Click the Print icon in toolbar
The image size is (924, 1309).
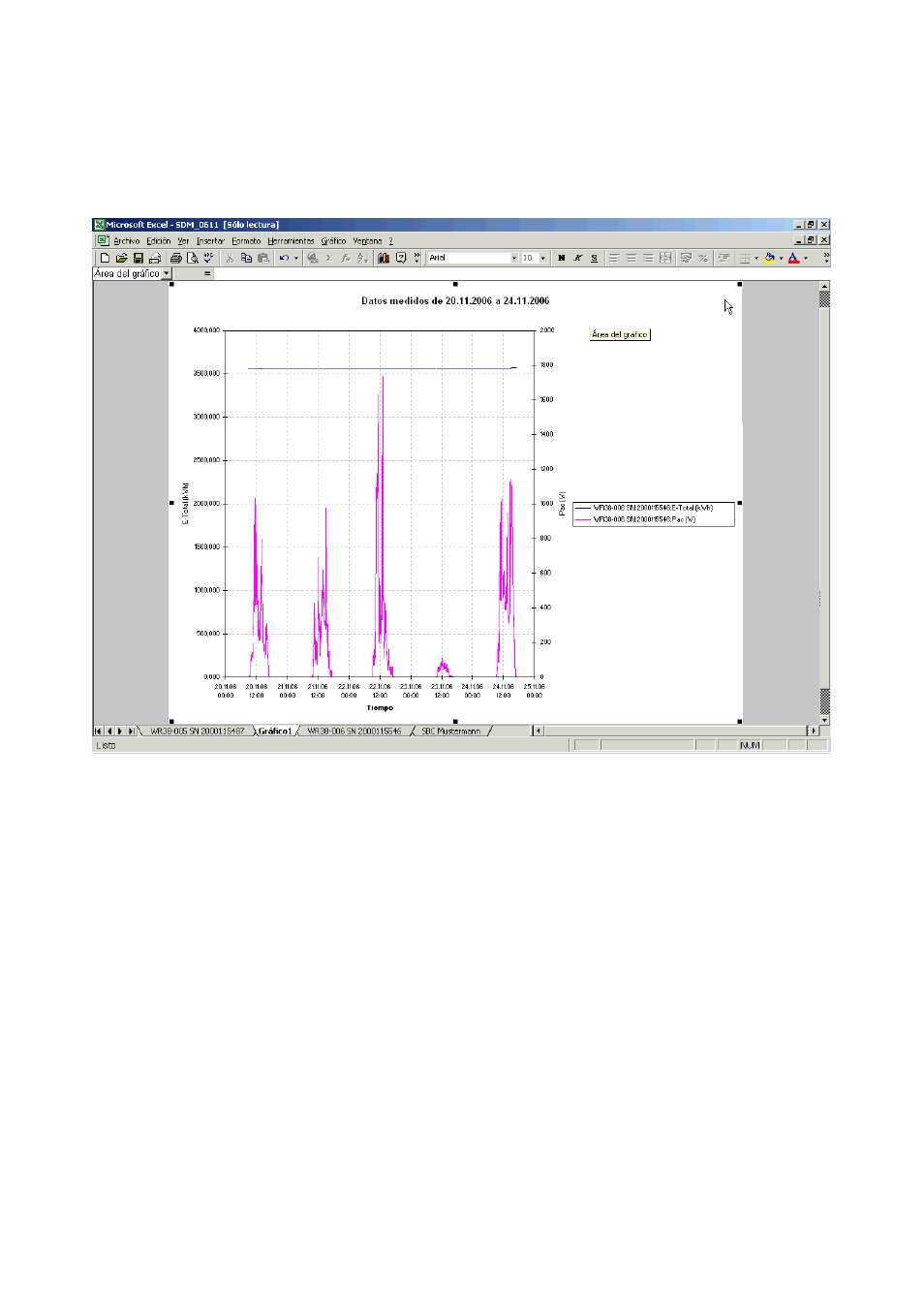tap(175, 258)
